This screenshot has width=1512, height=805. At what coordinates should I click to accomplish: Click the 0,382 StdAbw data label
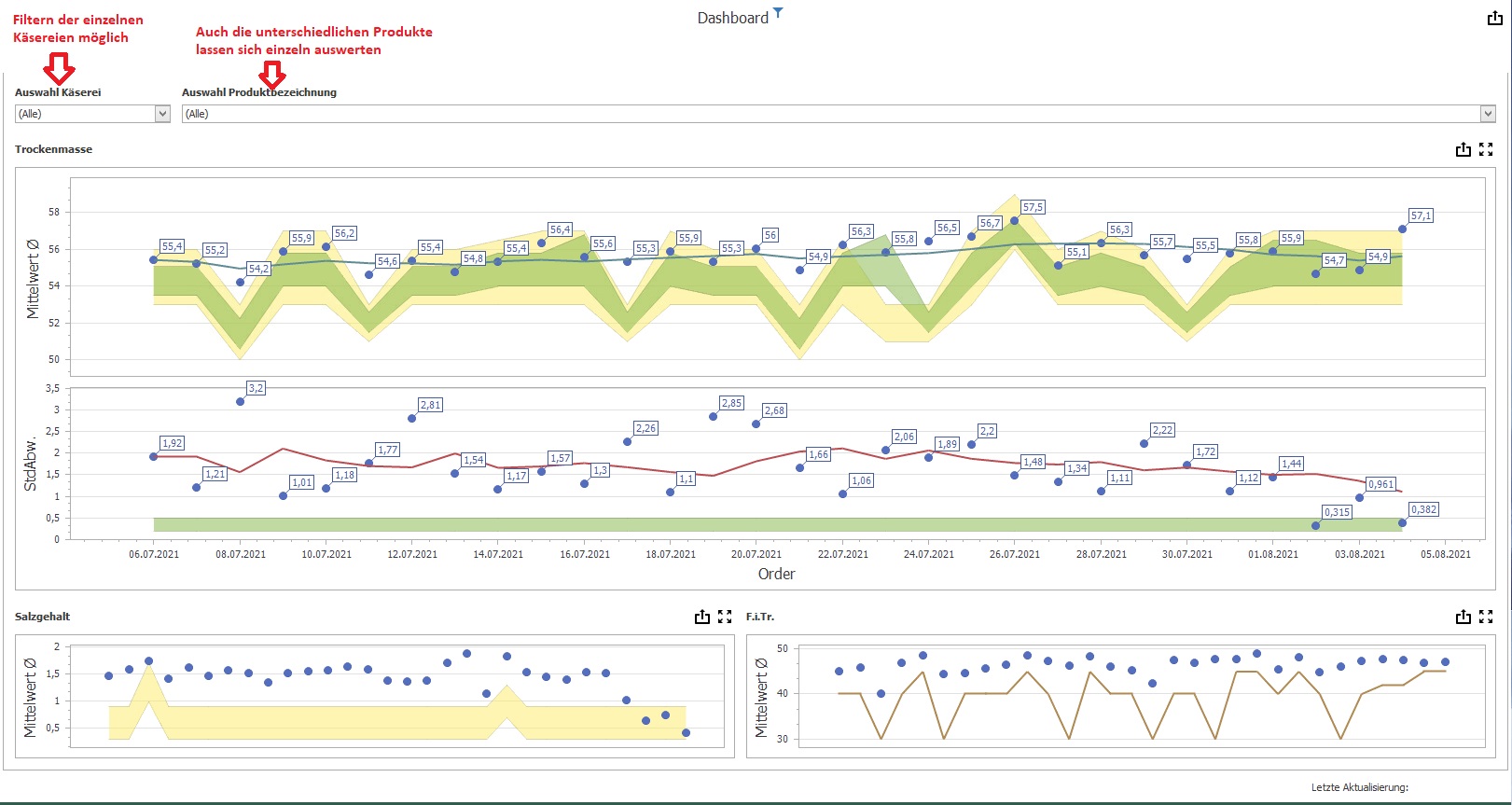click(x=1423, y=509)
